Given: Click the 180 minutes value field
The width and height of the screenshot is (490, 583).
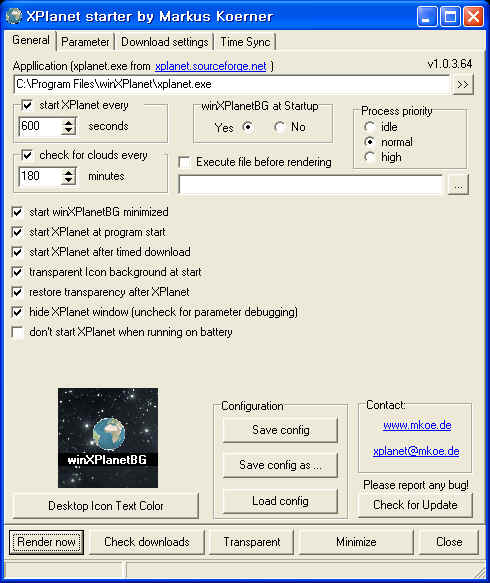Looking at the screenshot, I should [39, 176].
